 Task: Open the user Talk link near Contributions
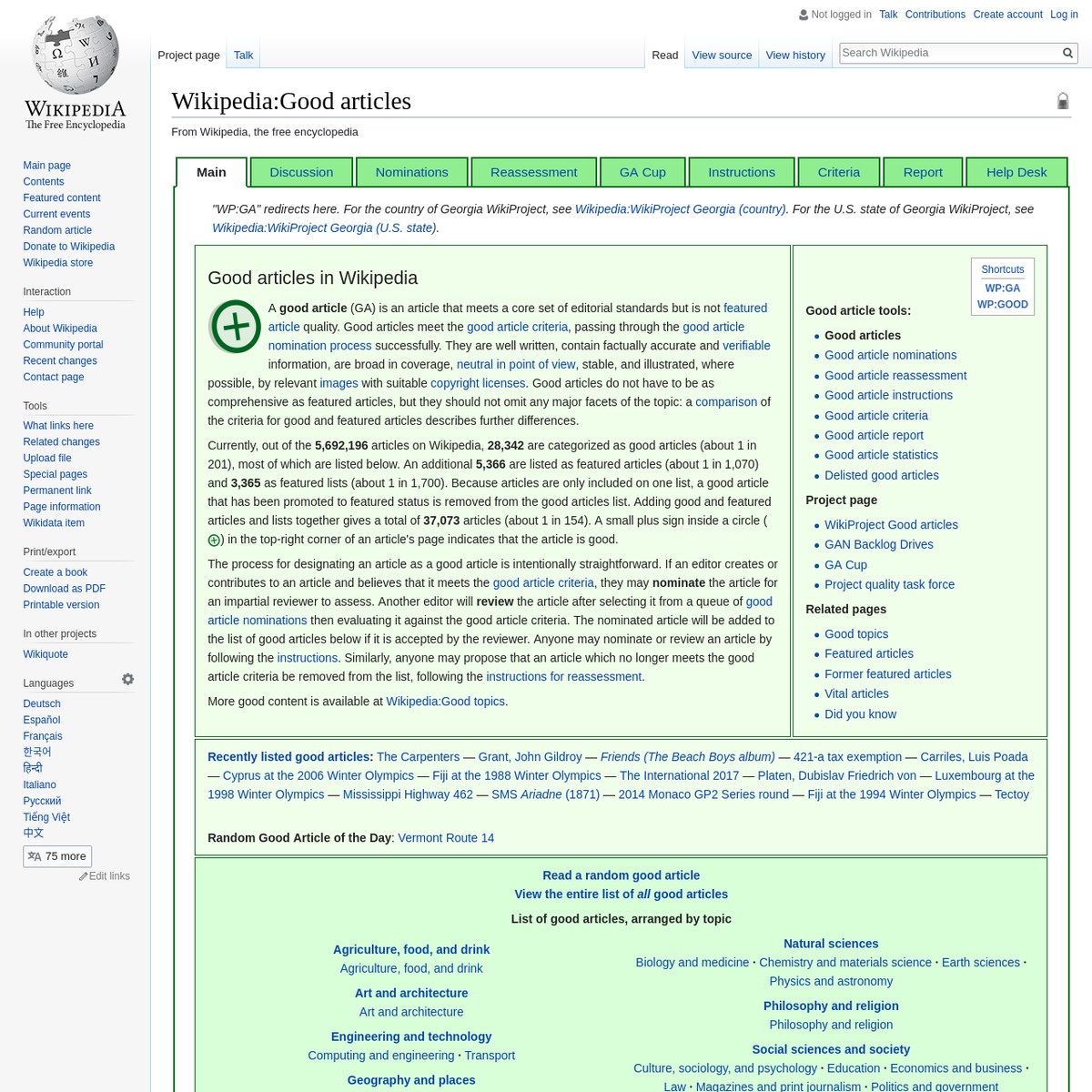pyautogui.click(x=888, y=15)
